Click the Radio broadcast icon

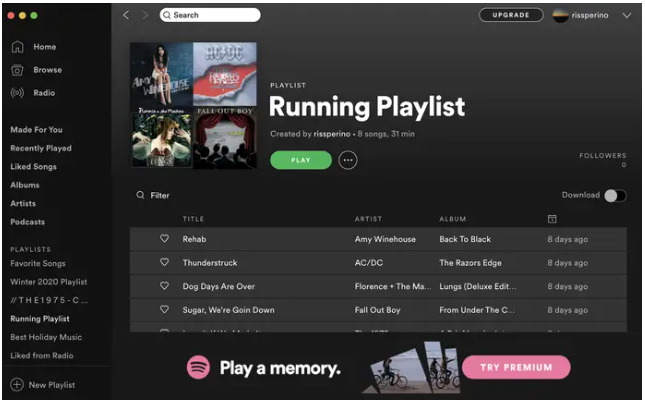[x=17, y=93]
